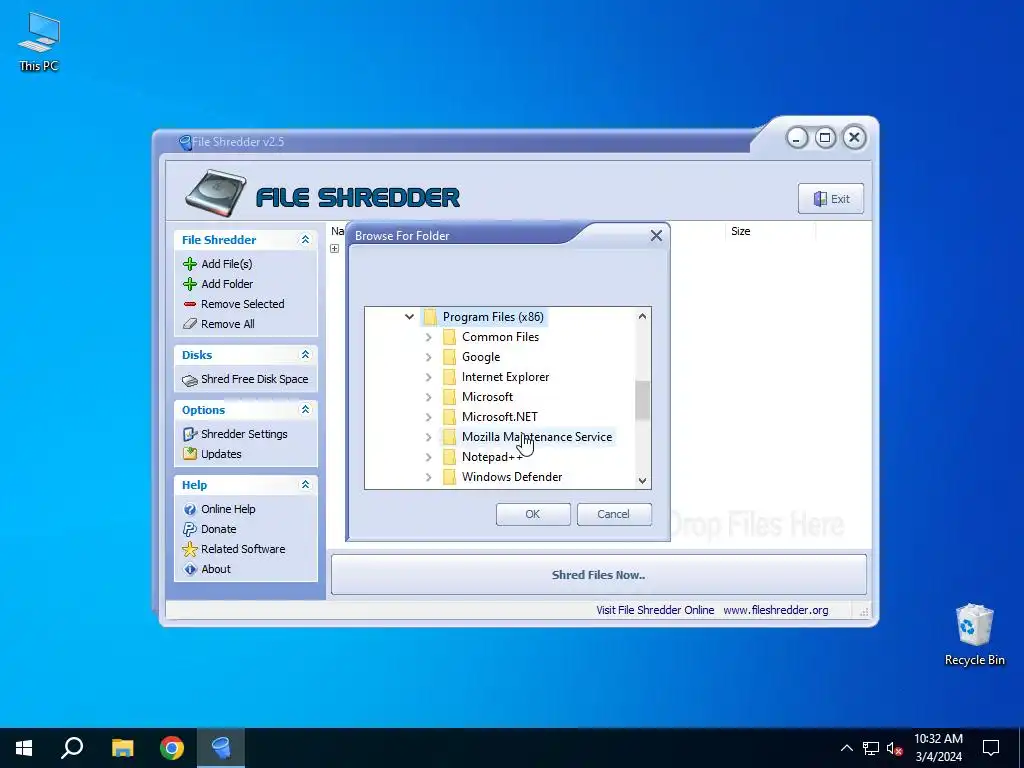Open the About entry
The image size is (1024, 768).
click(x=216, y=569)
